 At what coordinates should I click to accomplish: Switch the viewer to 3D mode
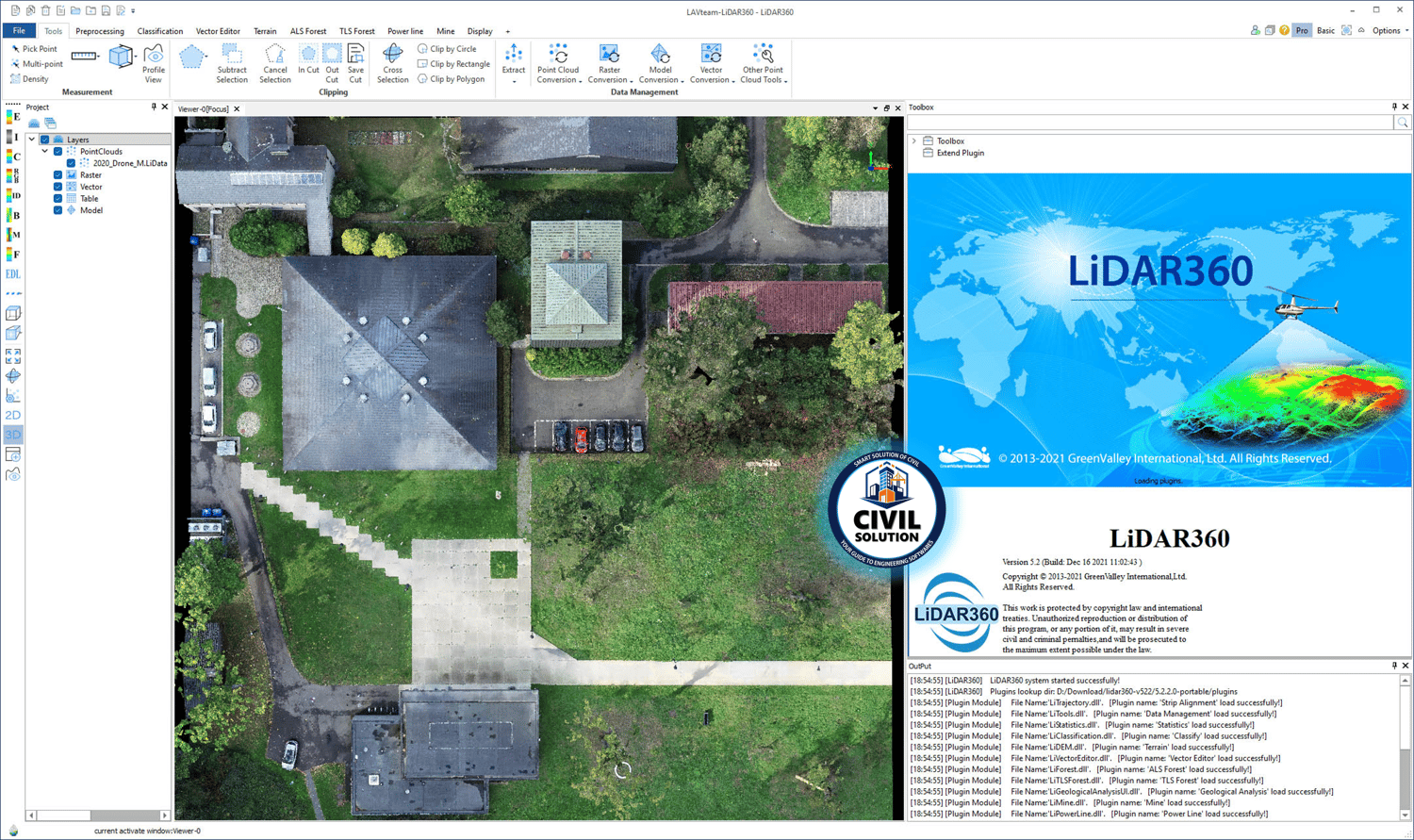(x=13, y=435)
